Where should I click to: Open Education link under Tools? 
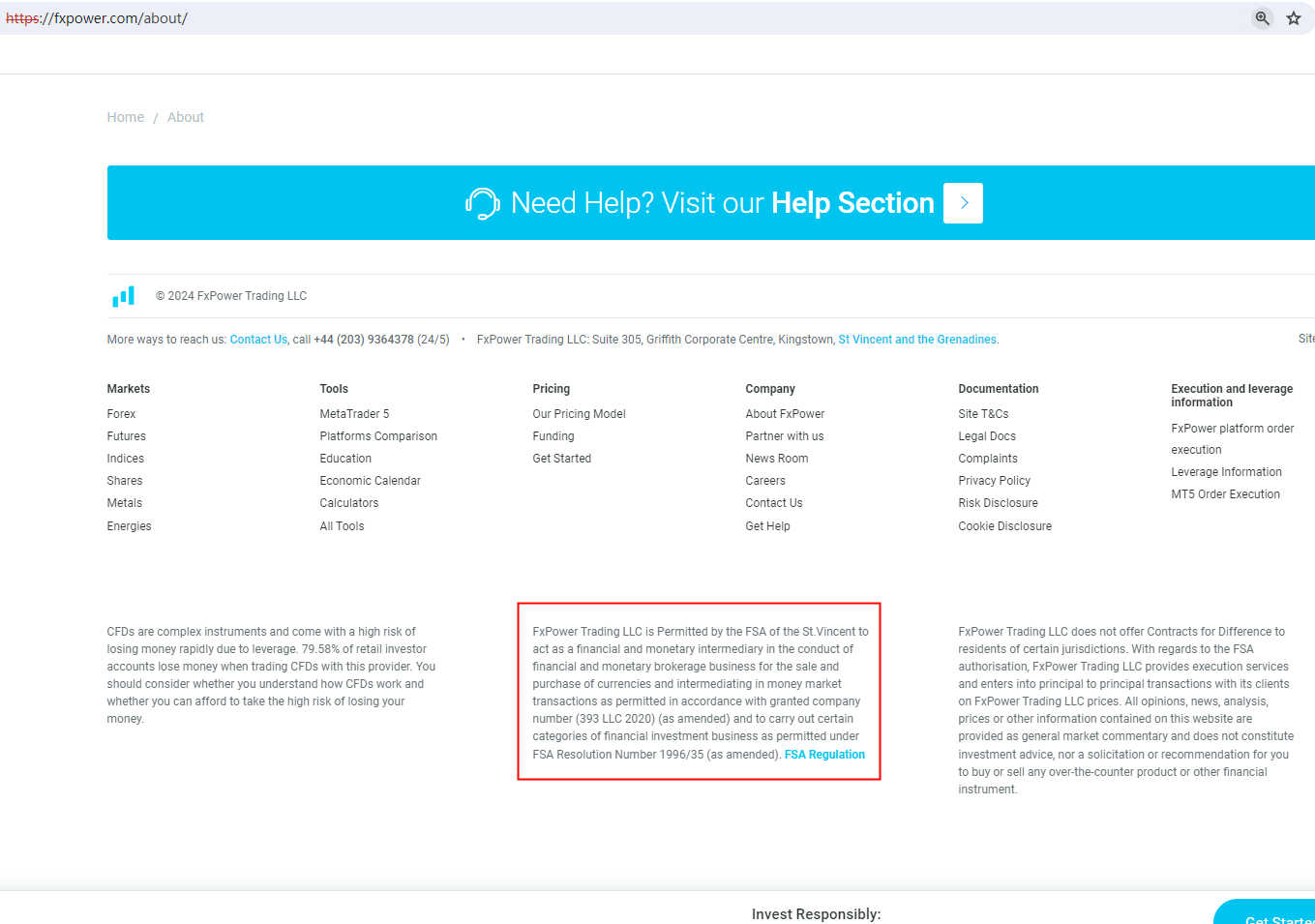(x=345, y=459)
